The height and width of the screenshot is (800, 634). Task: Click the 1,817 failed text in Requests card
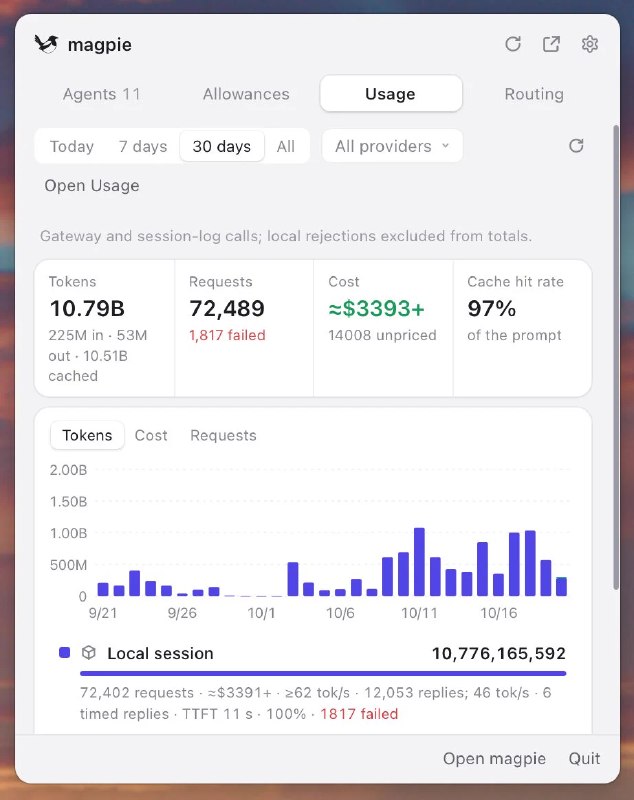tap(227, 335)
